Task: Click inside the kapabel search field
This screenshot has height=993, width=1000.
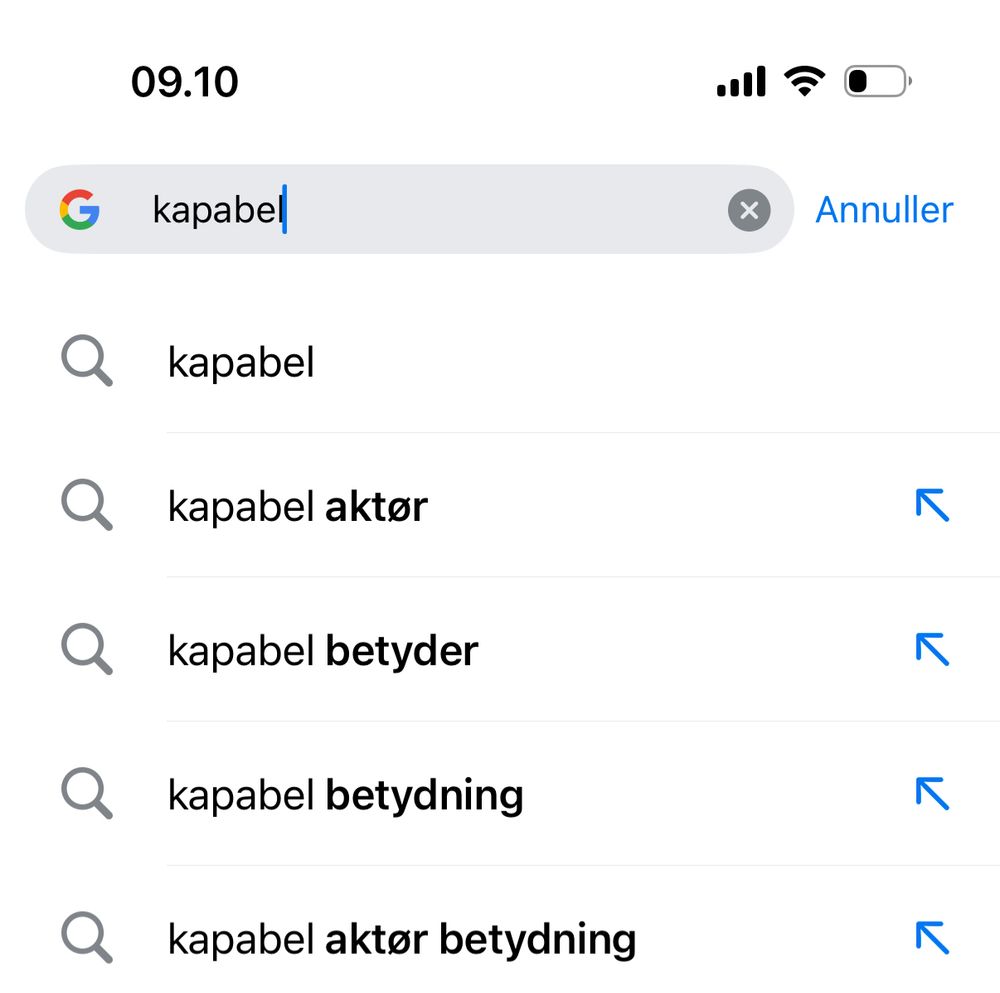Action: [x=450, y=210]
